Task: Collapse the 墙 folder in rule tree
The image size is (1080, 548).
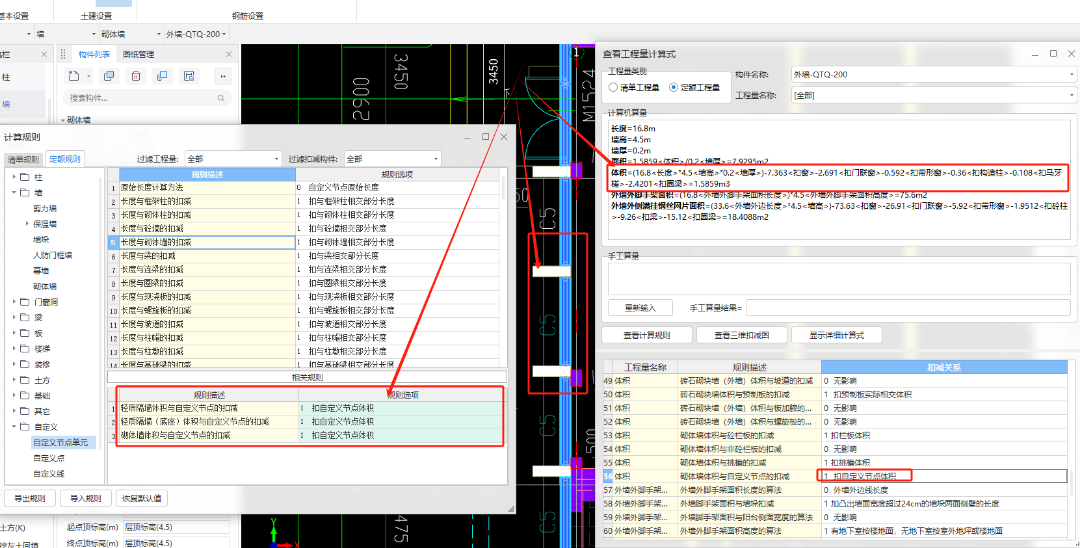Action: [x=14, y=192]
